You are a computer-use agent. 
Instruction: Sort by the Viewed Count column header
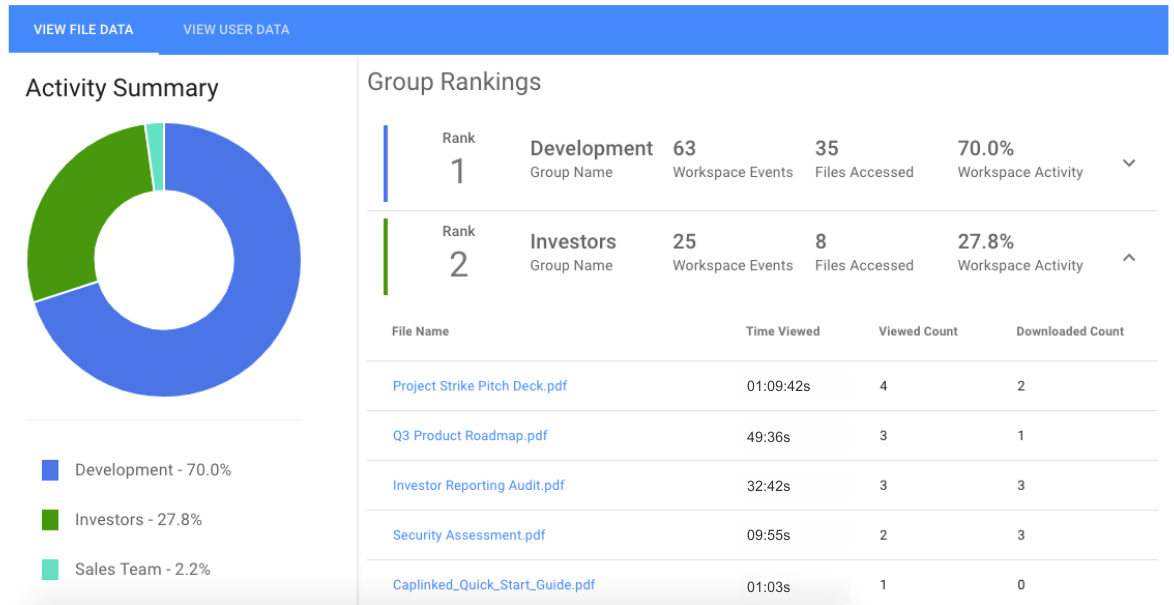(918, 331)
